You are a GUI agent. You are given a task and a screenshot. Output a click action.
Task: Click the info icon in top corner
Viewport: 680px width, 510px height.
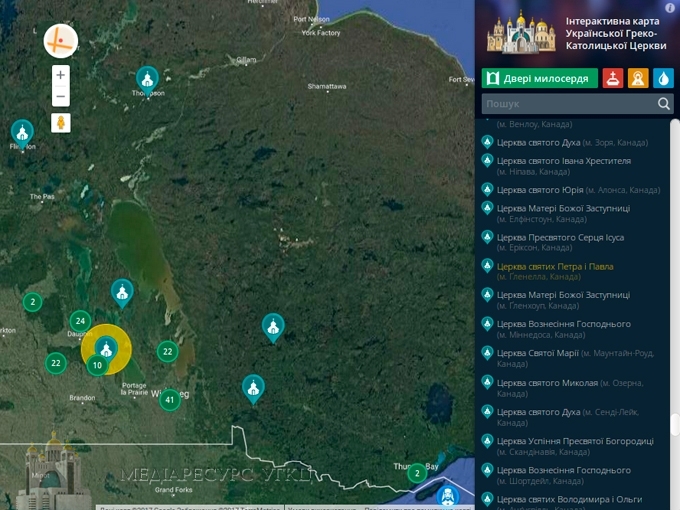[670, 8]
